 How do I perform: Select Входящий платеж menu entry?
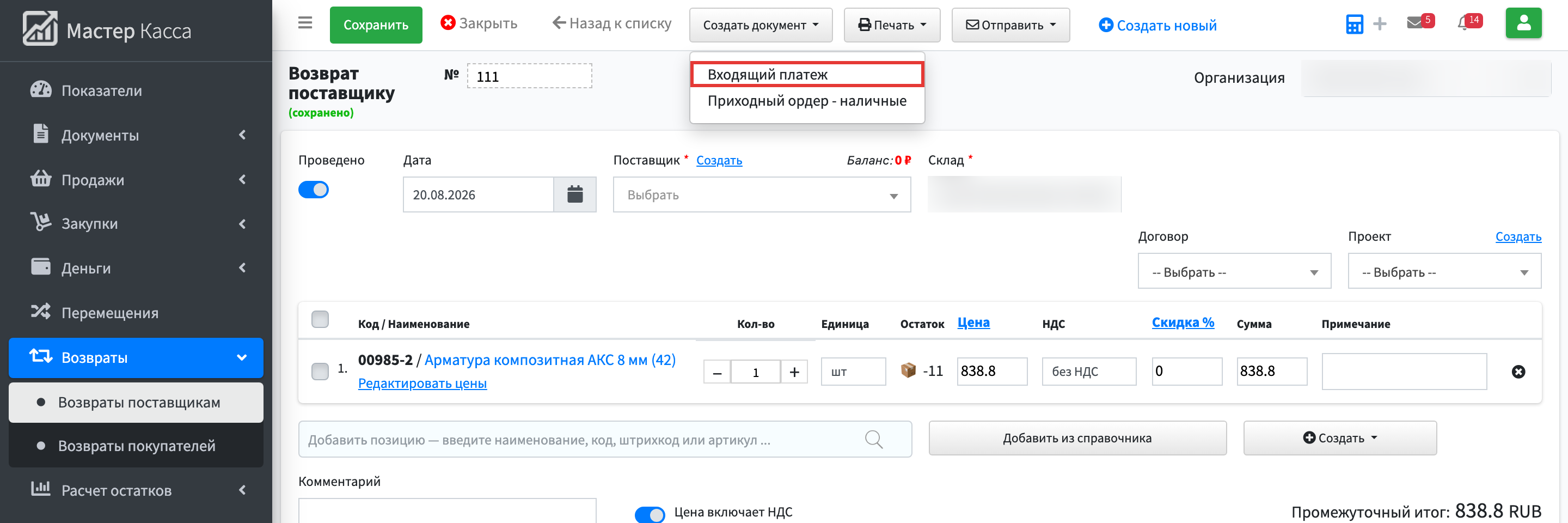[x=807, y=74]
